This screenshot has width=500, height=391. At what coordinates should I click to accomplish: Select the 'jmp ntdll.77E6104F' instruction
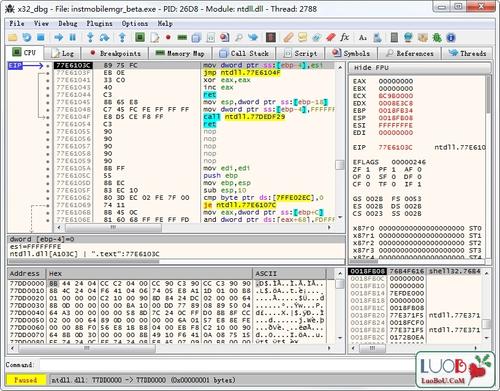point(242,73)
